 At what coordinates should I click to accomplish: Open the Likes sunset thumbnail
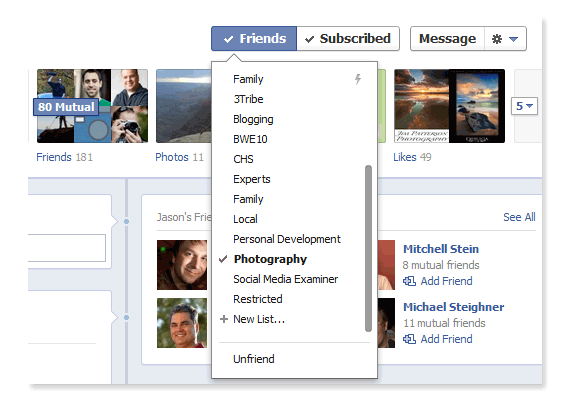pos(449,106)
